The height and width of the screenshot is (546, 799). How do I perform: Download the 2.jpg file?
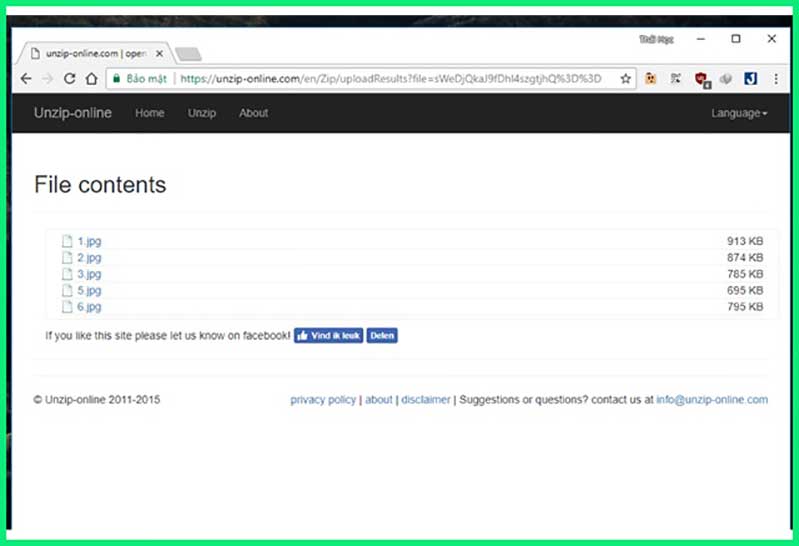click(x=89, y=258)
